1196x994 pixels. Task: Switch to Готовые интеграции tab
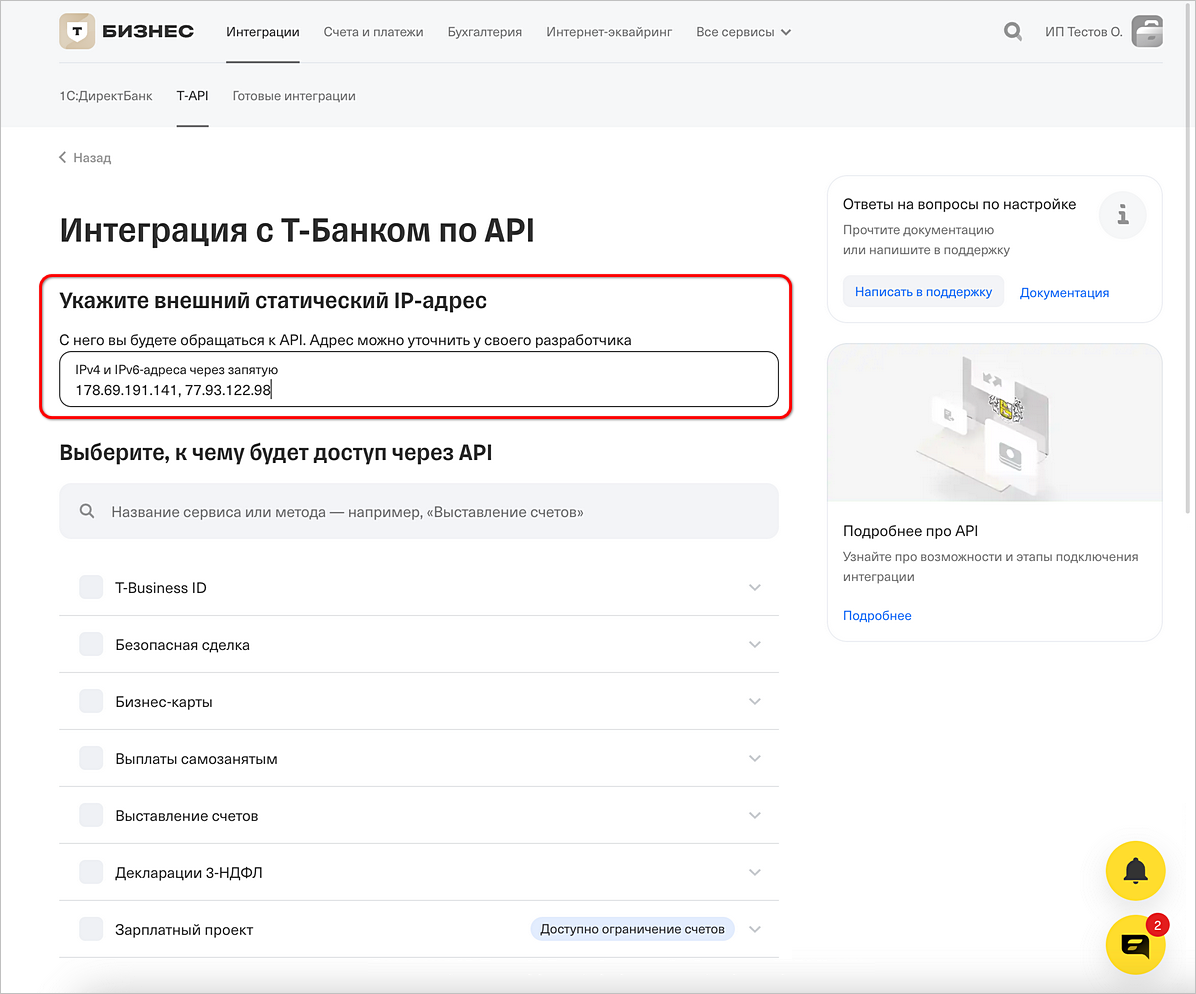tap(294, 96)
